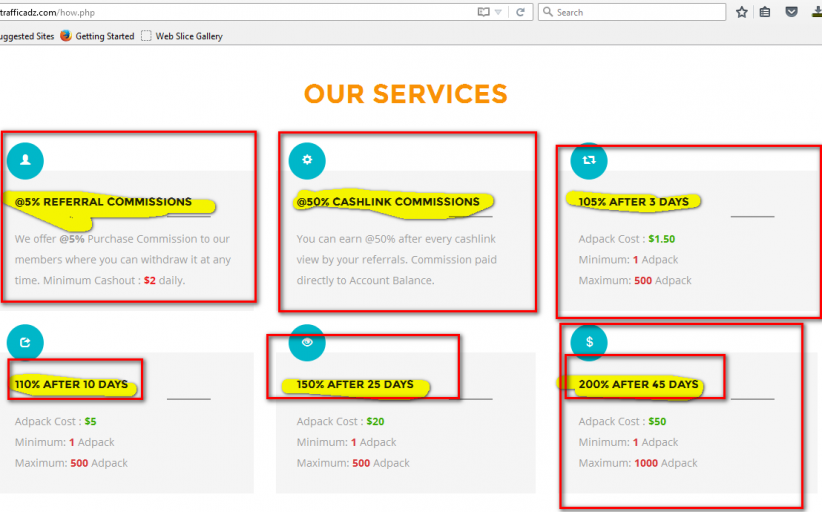
Task: Bookmark this page with the star icon
Action: coord(741,12)
